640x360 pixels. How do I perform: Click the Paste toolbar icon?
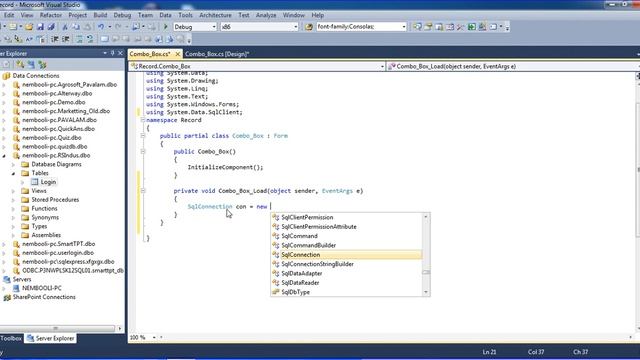coord(87,27)
